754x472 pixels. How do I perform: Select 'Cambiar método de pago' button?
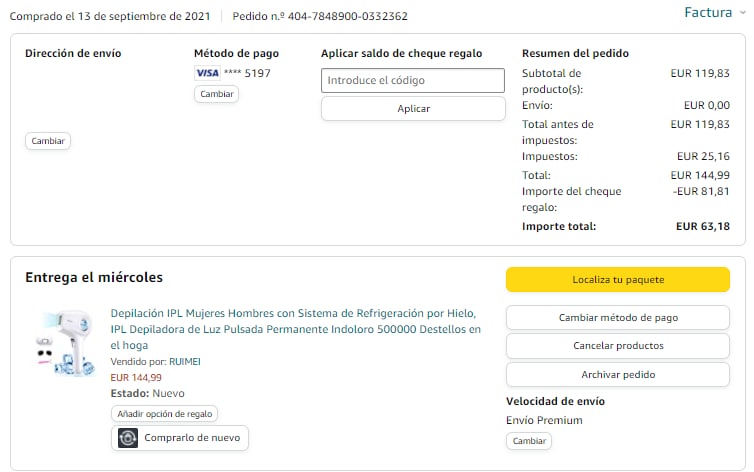click(617, 317)
